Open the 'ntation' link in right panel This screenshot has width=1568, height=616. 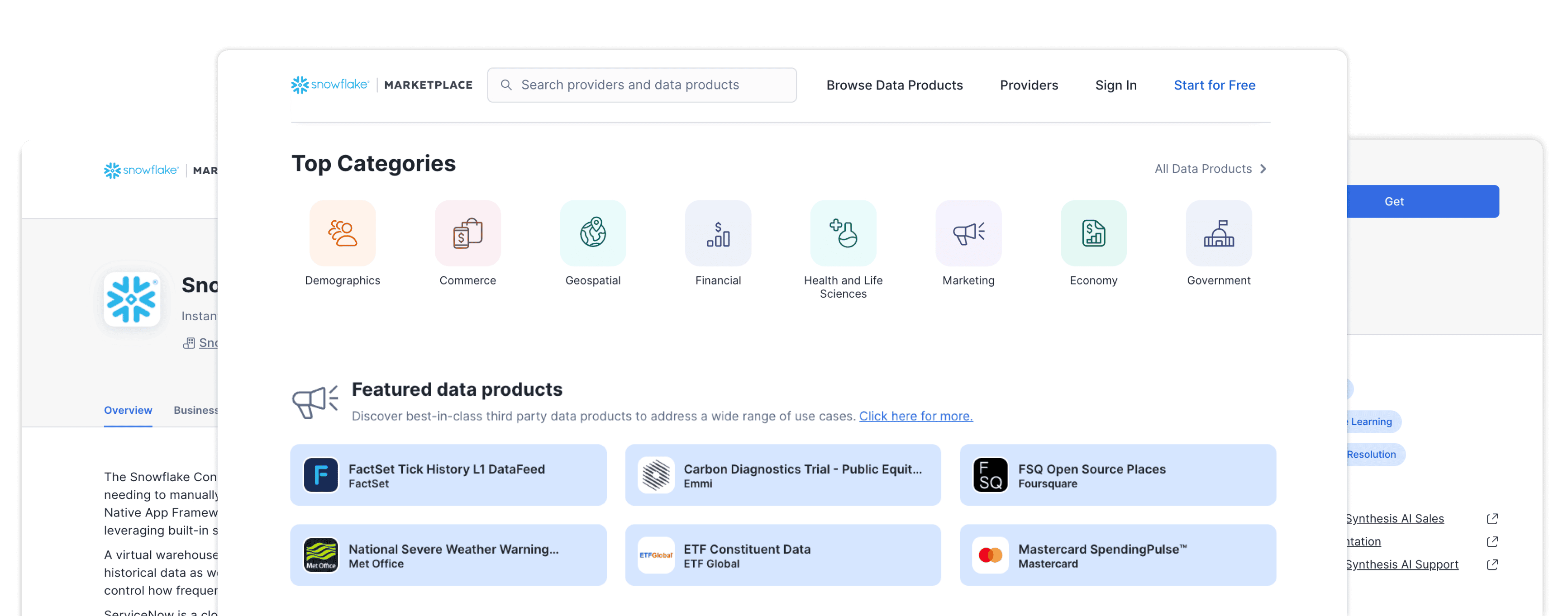(x=1363, y=541)
